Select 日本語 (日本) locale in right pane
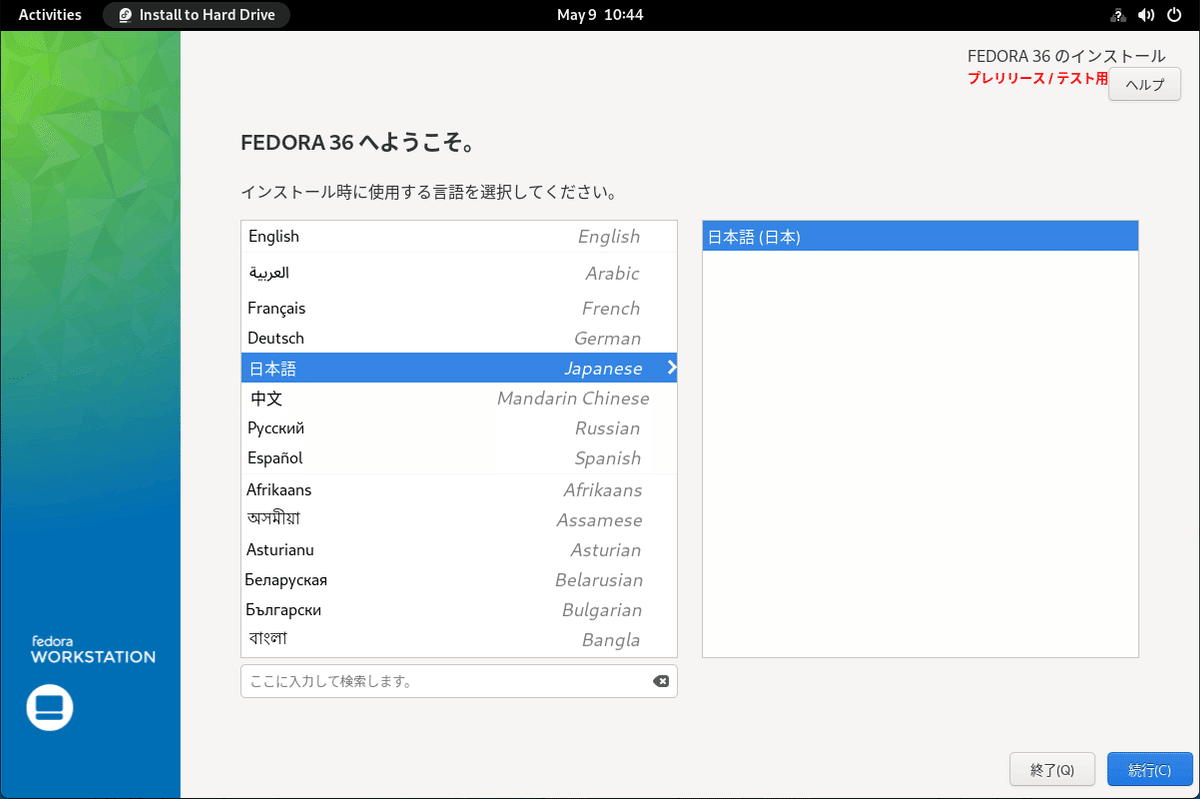 pyautogui.click(x=920, y=237)
